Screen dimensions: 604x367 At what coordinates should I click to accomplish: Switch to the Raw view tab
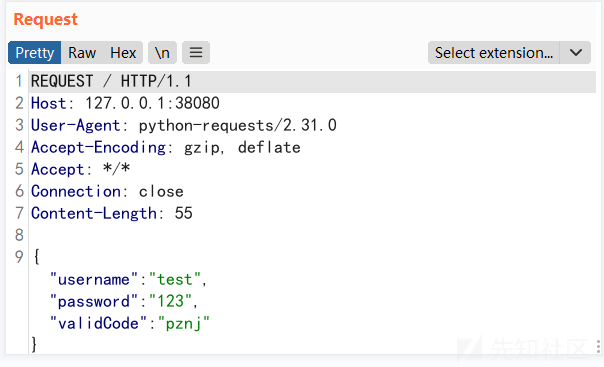82,52
